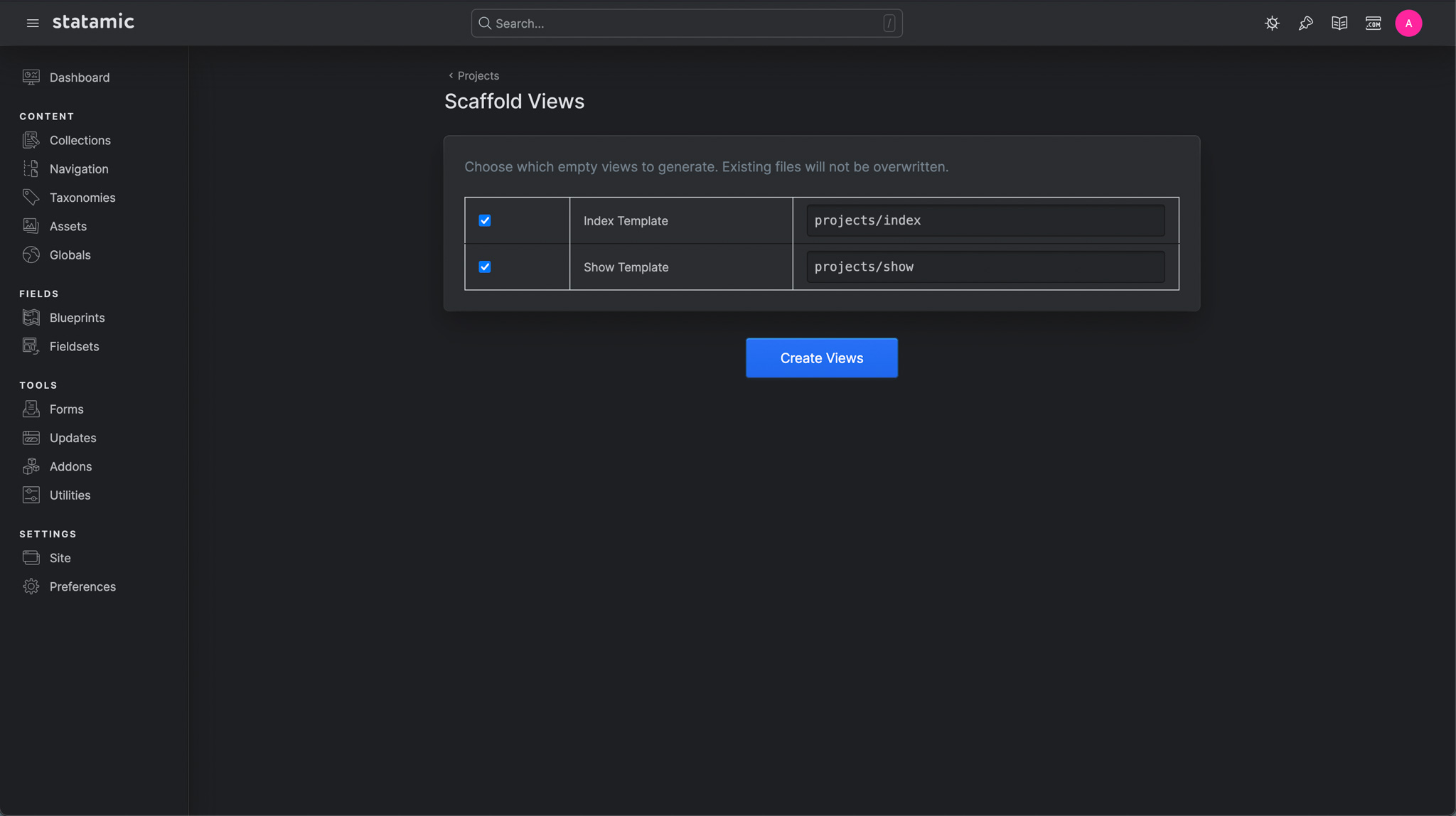Click the 'Index Template' label
Image resolution: width=1456 pixels, height=816 pixels.
pyautogui.click(x=626, y=220)
